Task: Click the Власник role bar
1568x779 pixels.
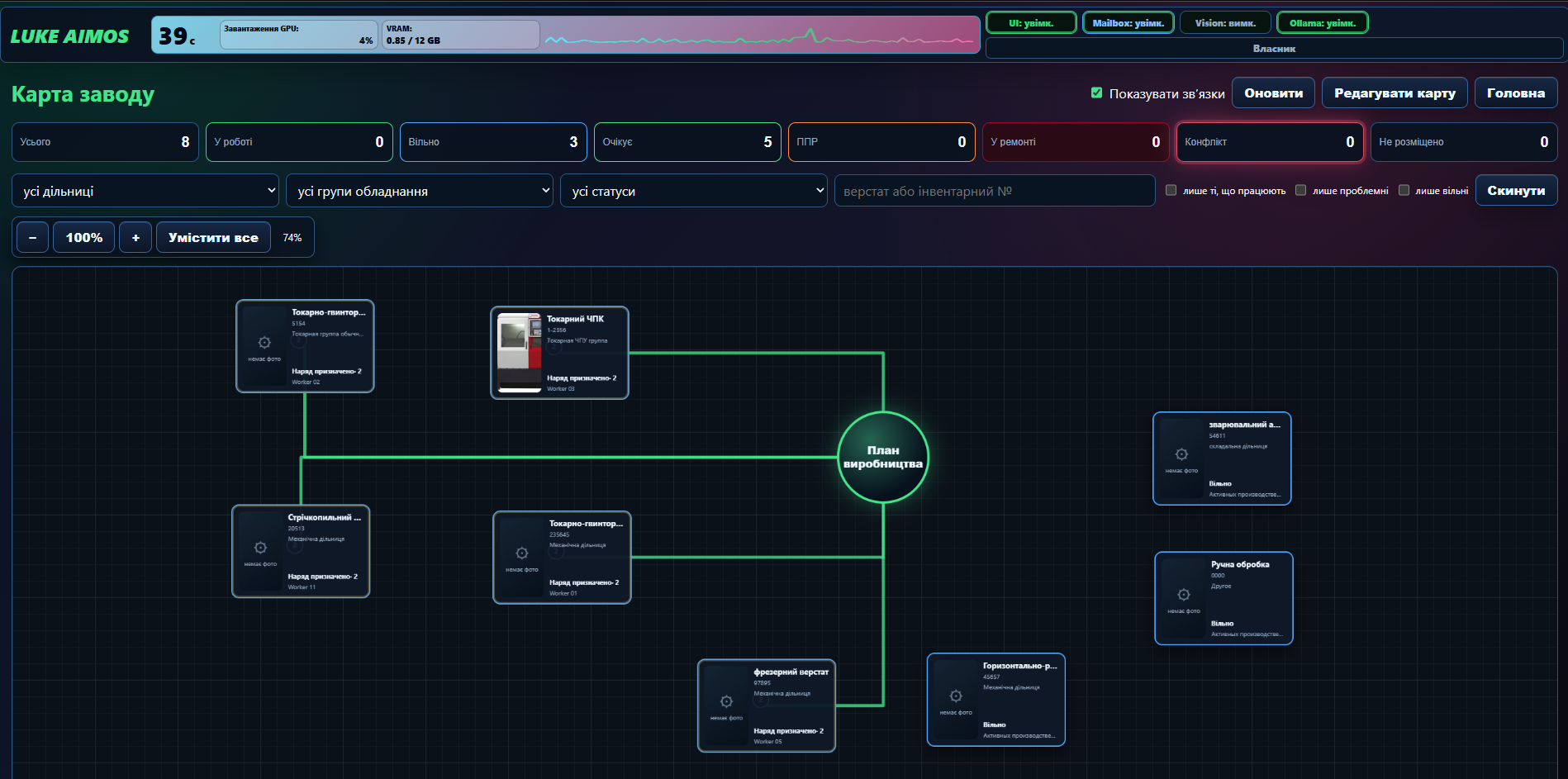Action: pyautogui.click(x=1274, y=49)
